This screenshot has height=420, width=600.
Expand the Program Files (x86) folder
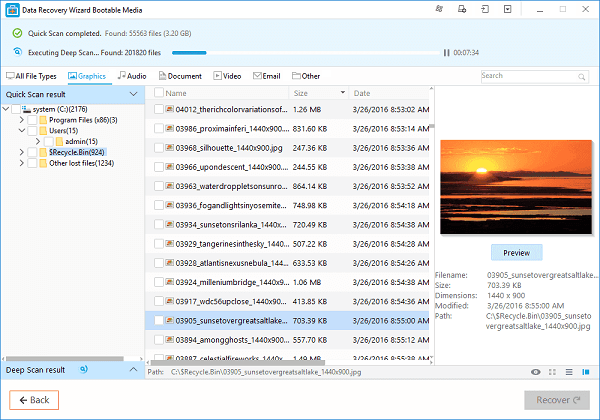pyautogui.click(x=21, y=119)
